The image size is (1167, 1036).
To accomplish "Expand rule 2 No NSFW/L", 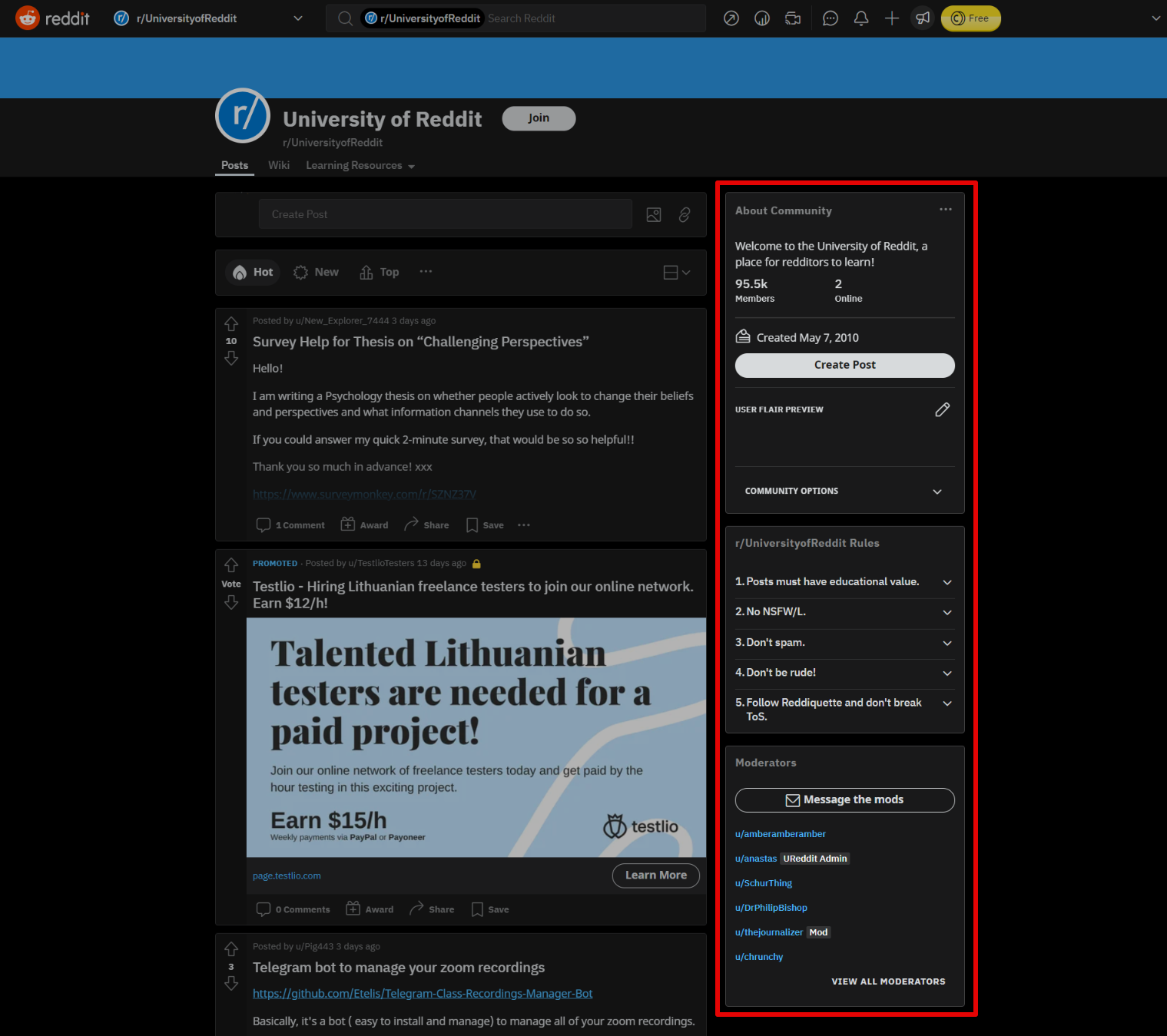I will (x=845, y=612).
